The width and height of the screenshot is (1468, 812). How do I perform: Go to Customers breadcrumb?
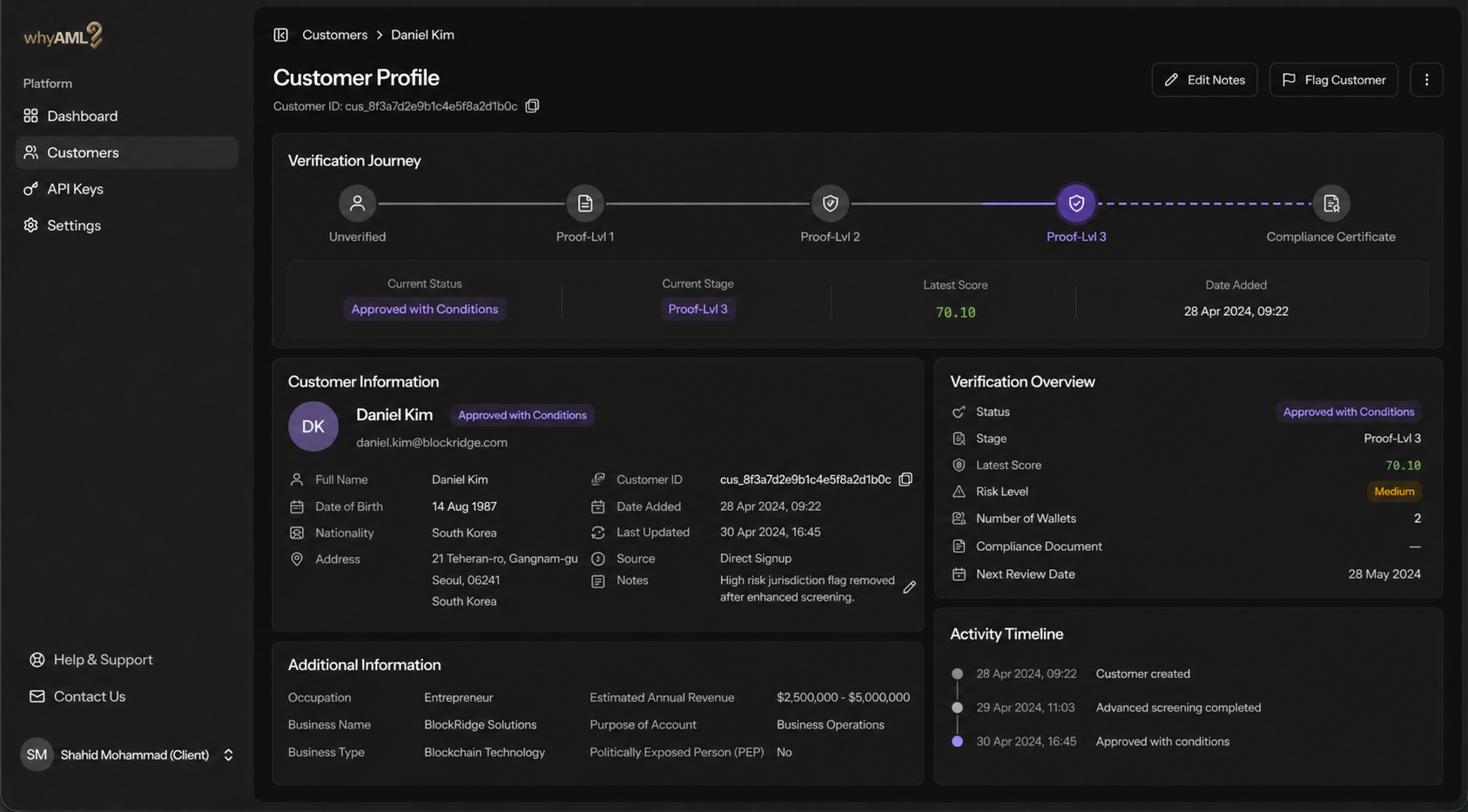pyautogui.click(x=334, y=35)
